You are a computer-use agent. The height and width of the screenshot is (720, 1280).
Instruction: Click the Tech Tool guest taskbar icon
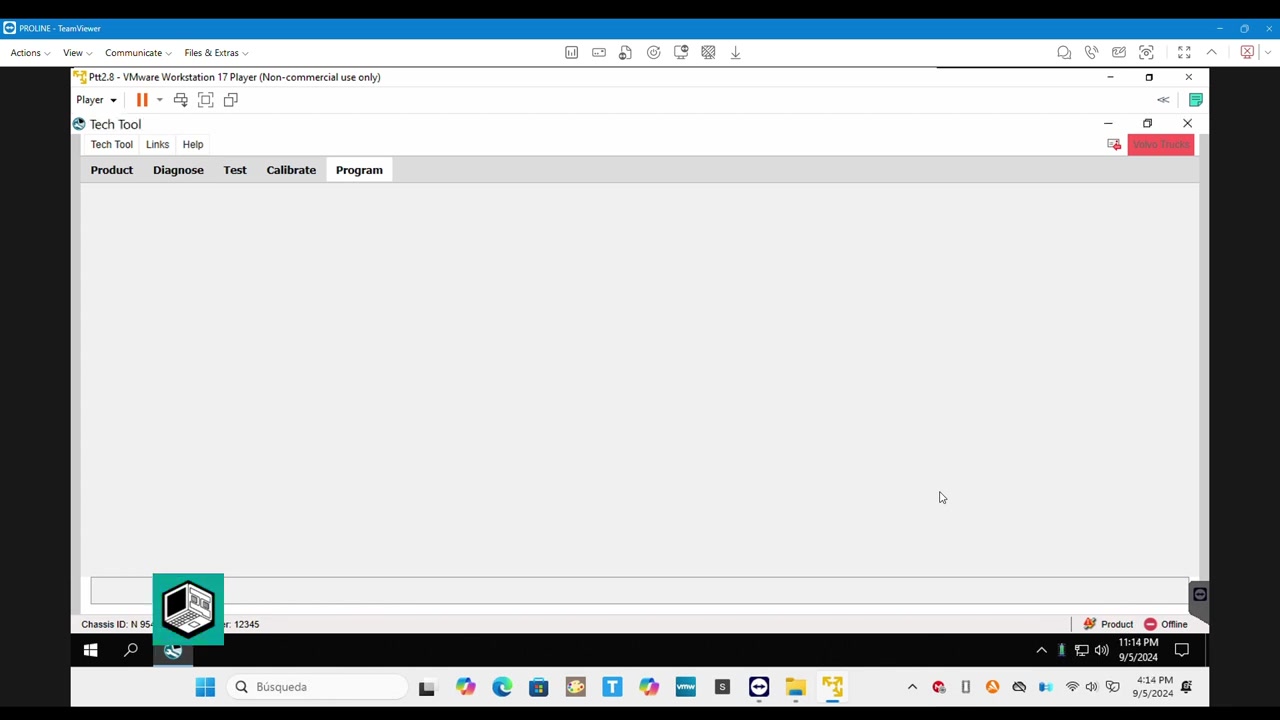[x=173, y=651]
